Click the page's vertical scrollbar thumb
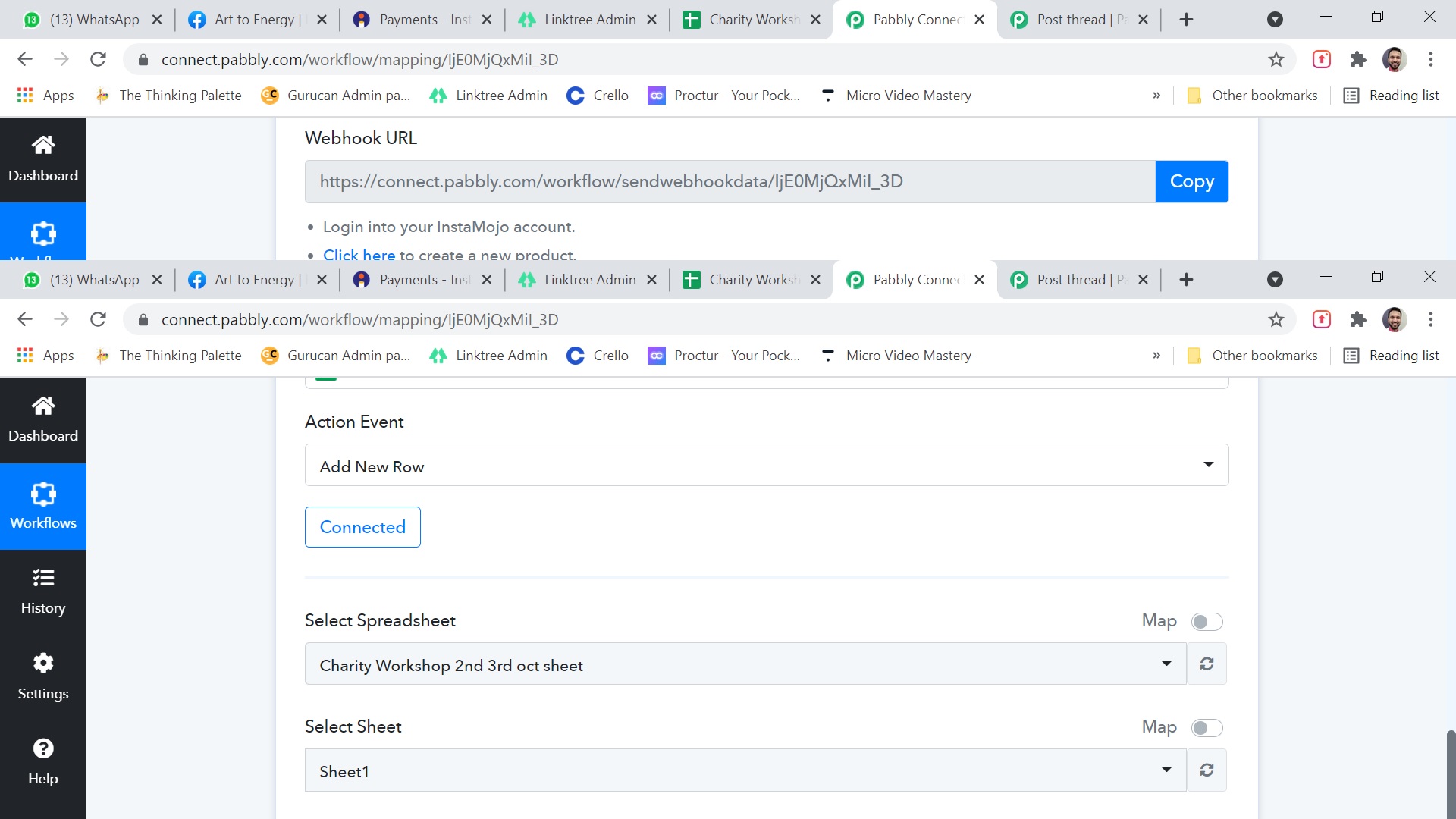The height and width of the screenshot is (819, 1456). point(1451,773)
